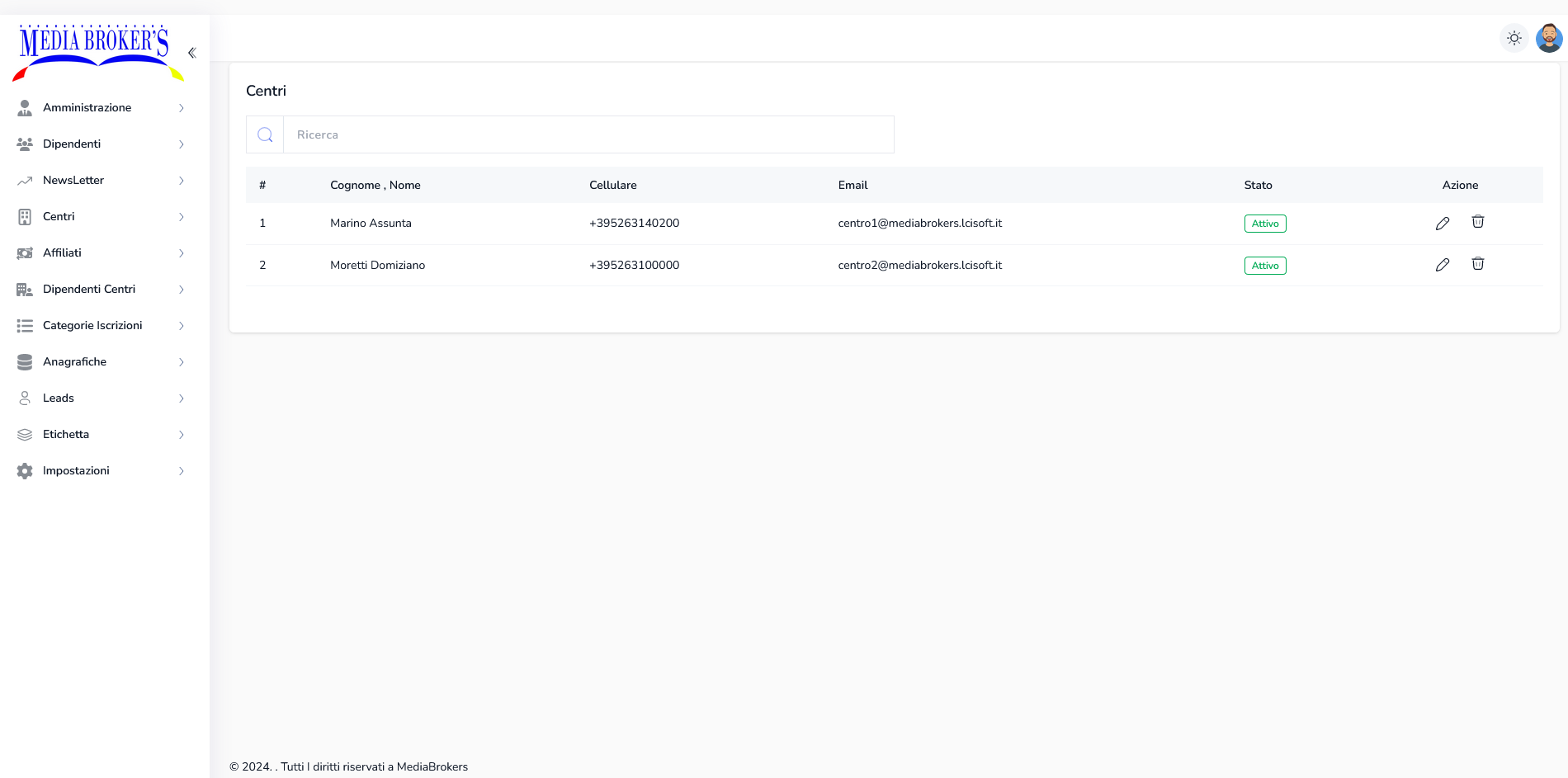Delete Moretti Domiziano with trash icon
The width and height of the screenshot is (1568, 778).
pos(1478,264)
